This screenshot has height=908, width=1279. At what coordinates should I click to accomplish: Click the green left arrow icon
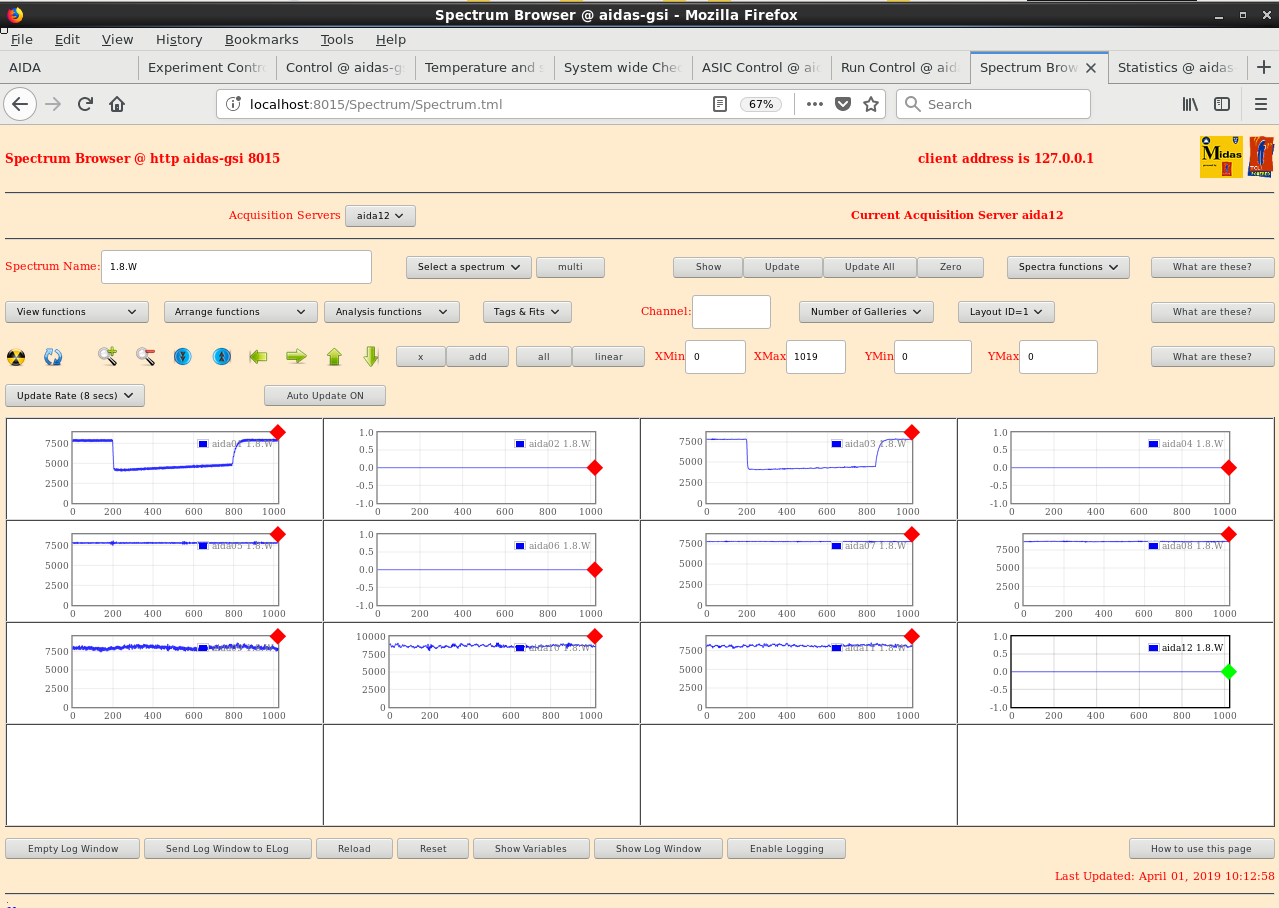coord(259,356)
